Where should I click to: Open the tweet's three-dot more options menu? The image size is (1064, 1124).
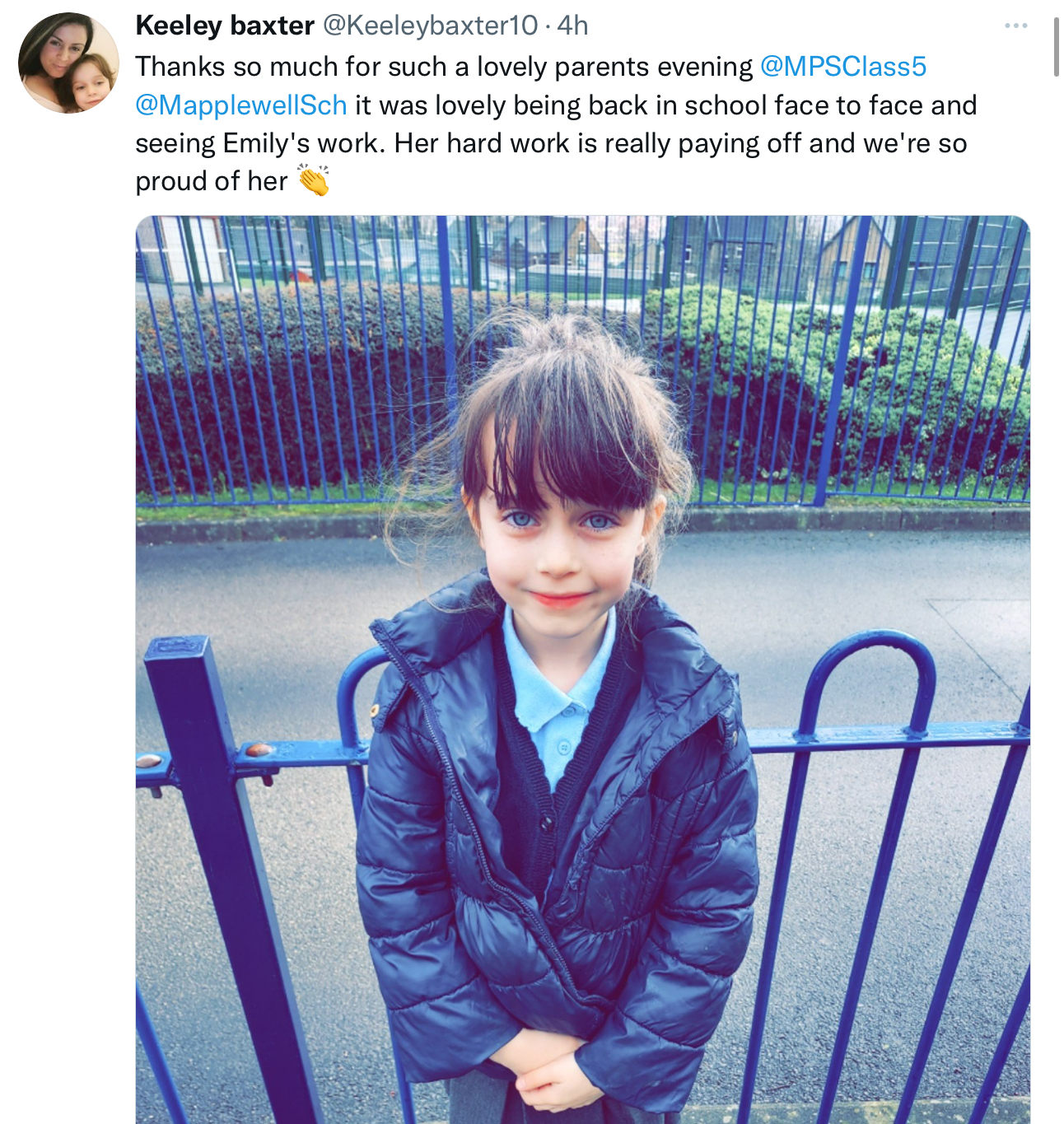(x=1015, y=26)
